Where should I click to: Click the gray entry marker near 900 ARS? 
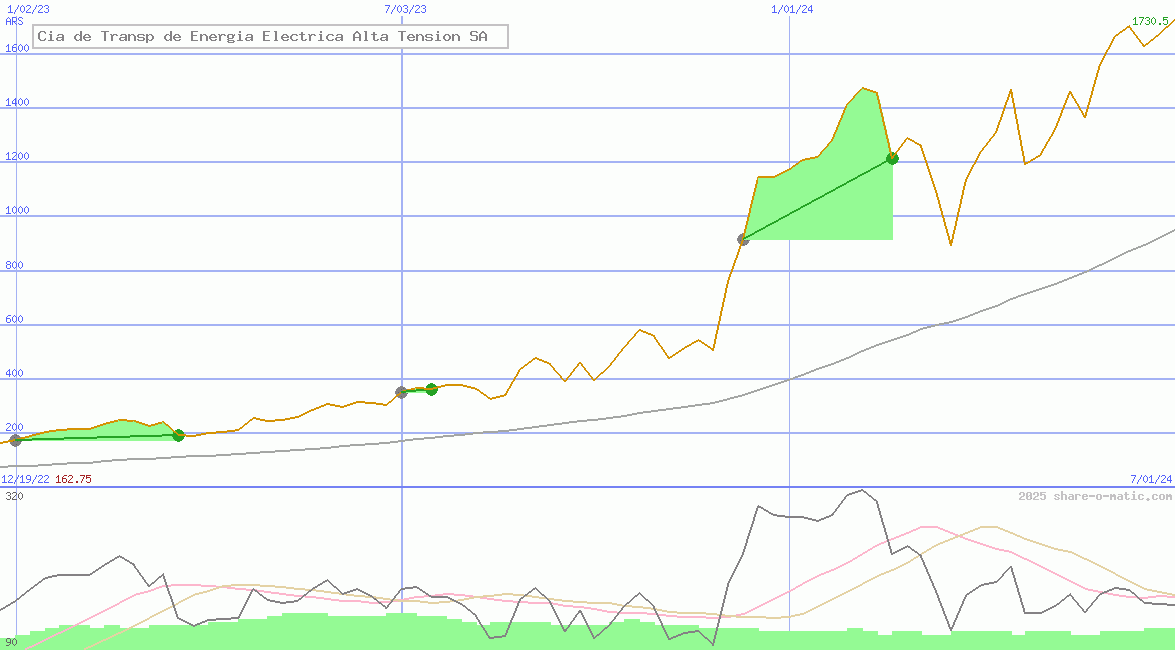pyautogui.click(x=743, y=240)
